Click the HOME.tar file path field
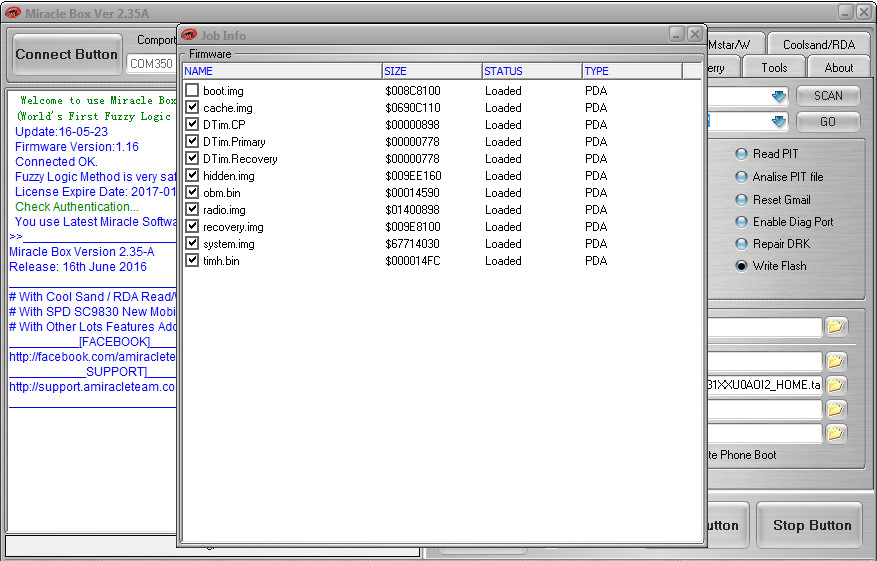 coord(765,385)
